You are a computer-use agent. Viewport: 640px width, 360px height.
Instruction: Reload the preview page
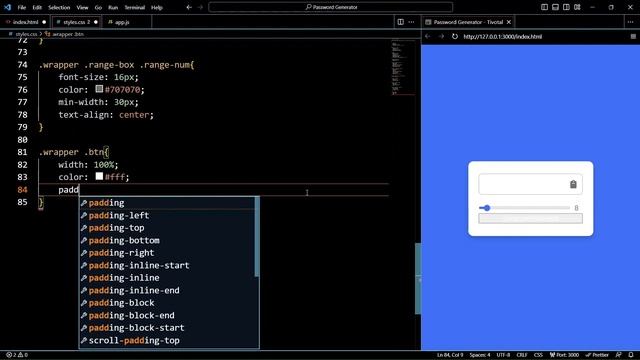tap(455, 36)
